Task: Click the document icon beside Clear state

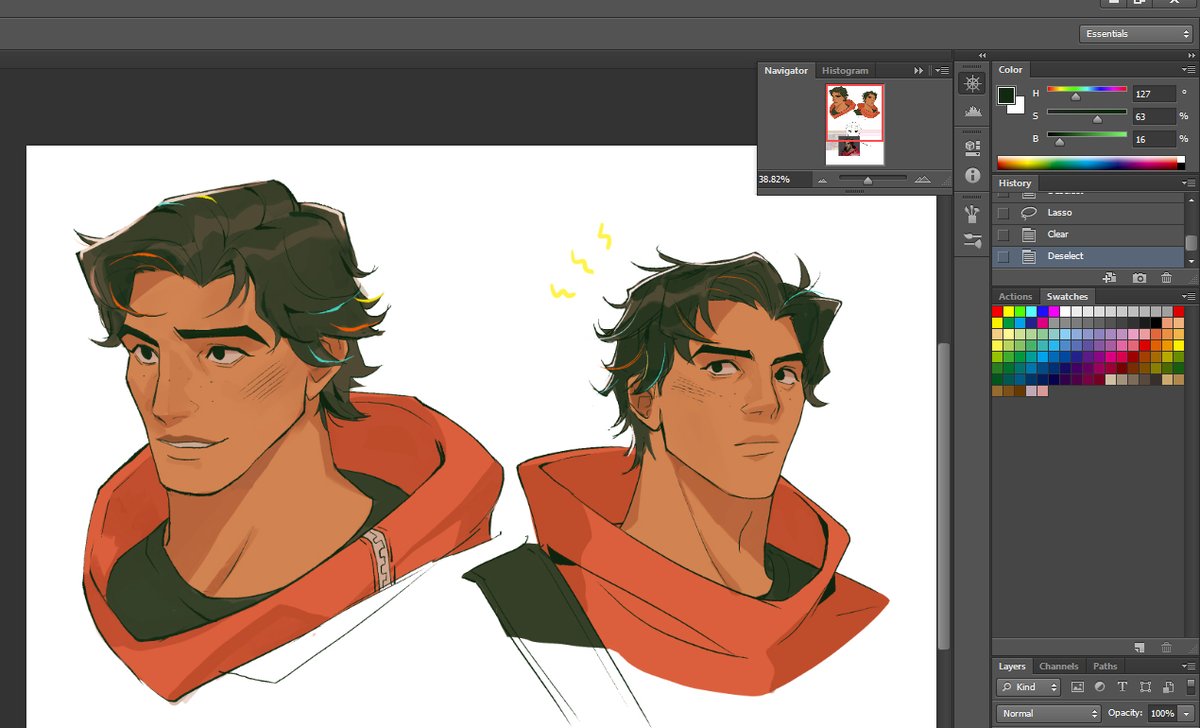Action: [x=1028, y=235]
